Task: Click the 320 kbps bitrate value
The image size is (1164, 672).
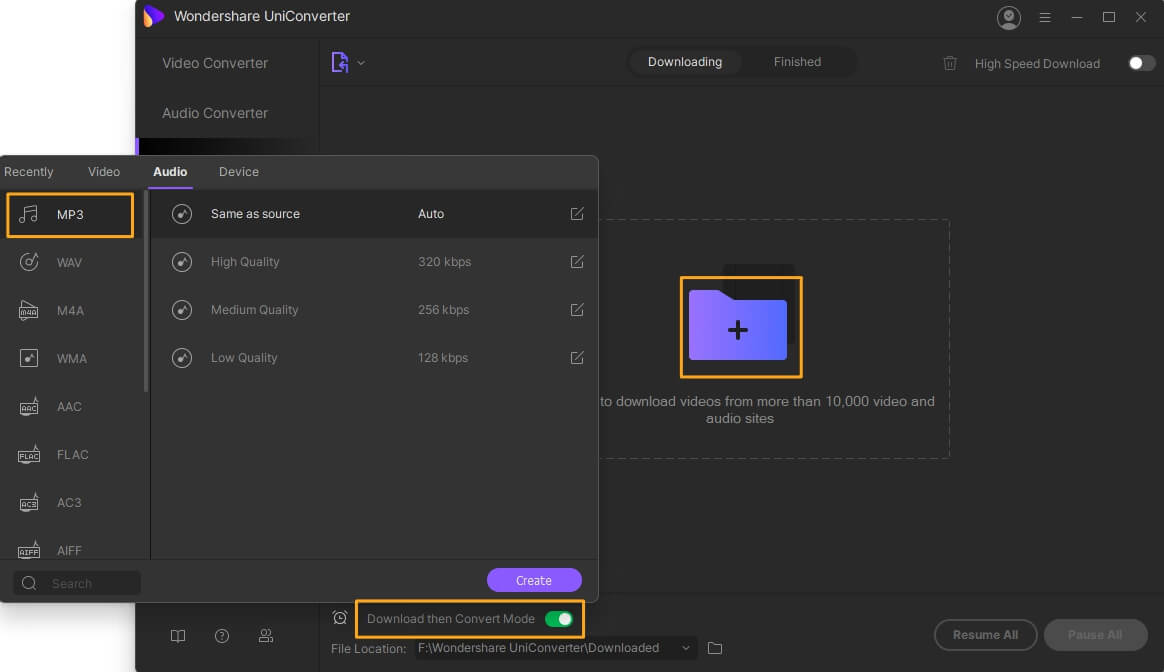Action: pyautogui.click(x=444, y=261)
